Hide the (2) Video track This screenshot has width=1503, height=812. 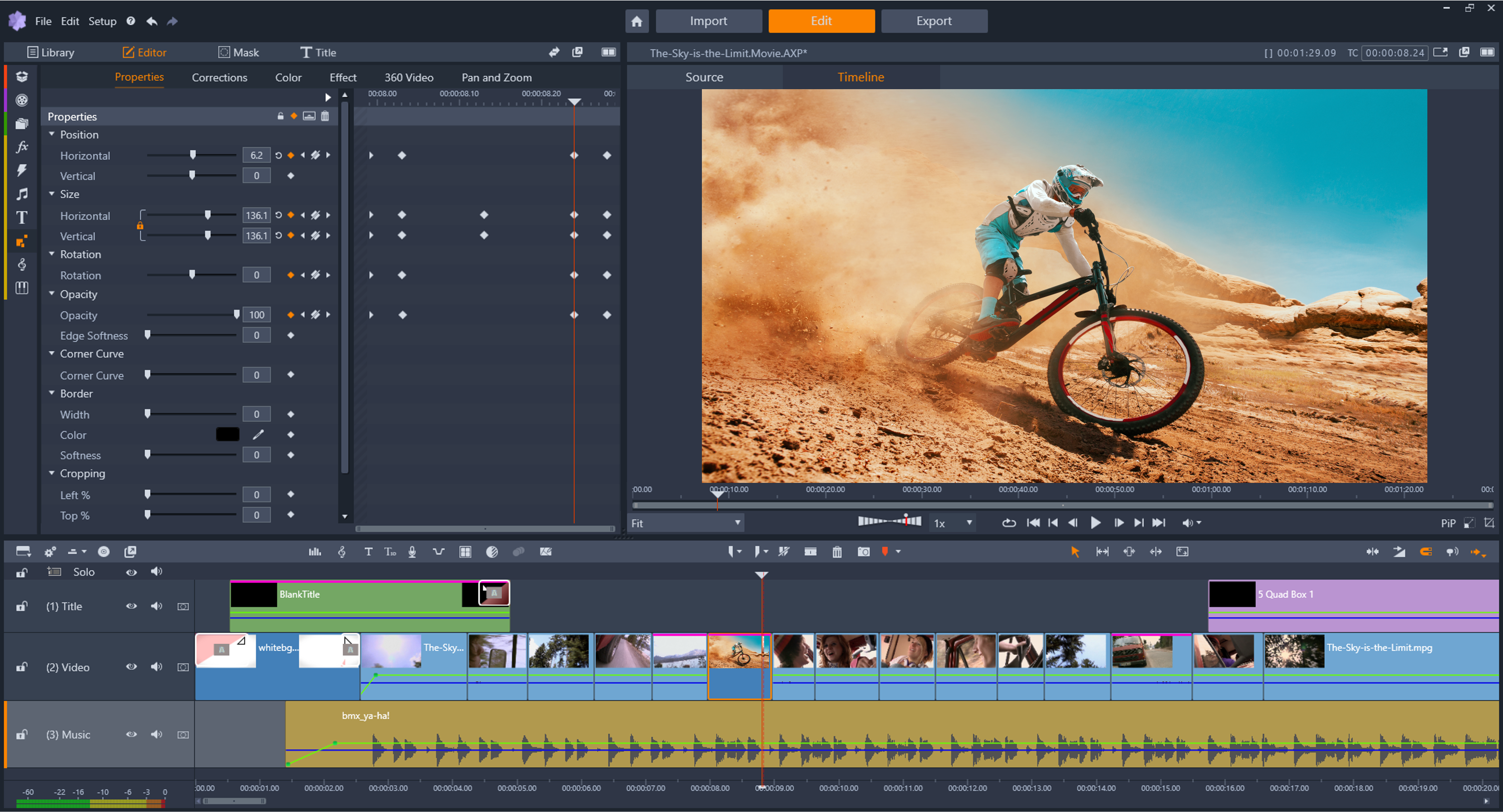tap(131, 667)
